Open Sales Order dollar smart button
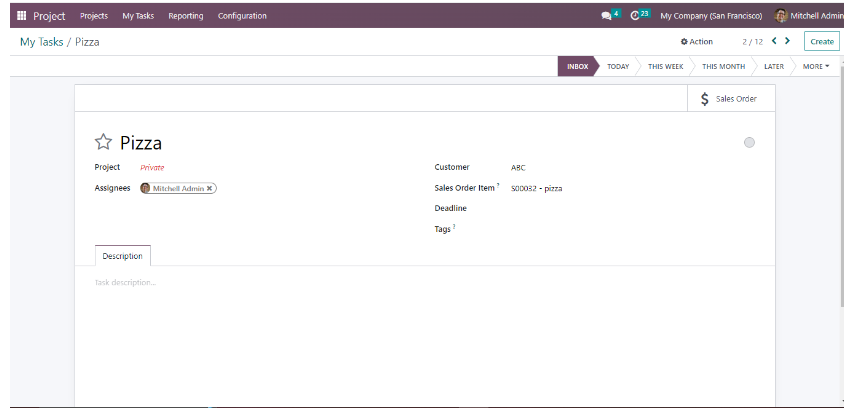 point(730,99)
